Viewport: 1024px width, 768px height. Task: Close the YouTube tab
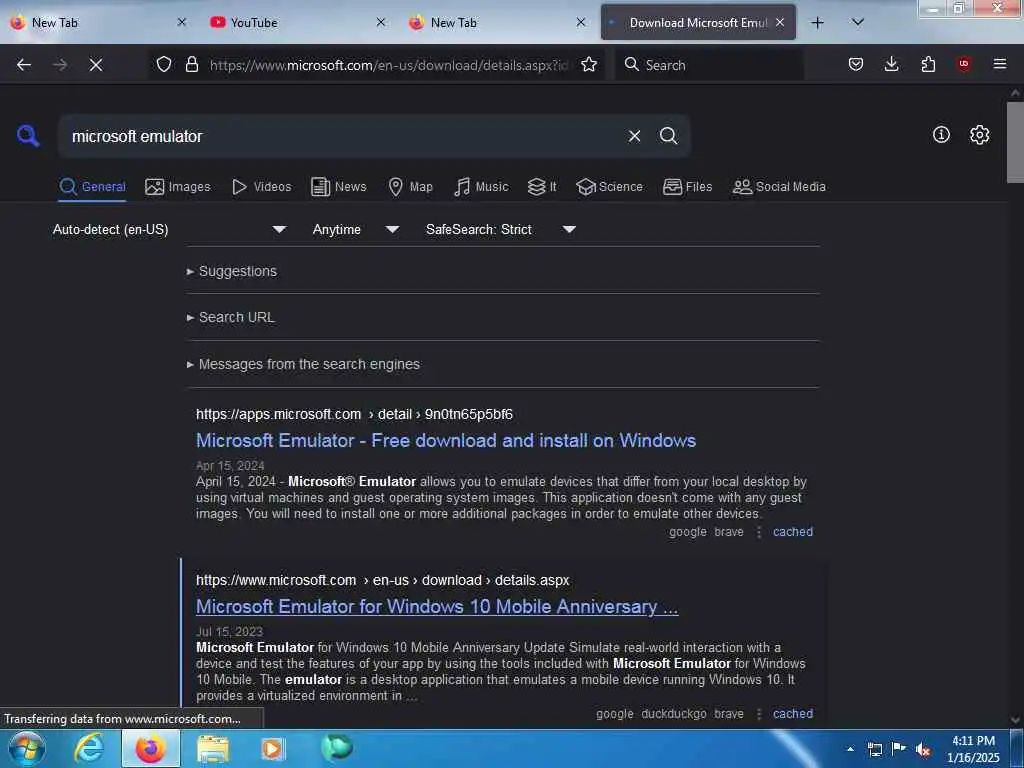[381, 22]
